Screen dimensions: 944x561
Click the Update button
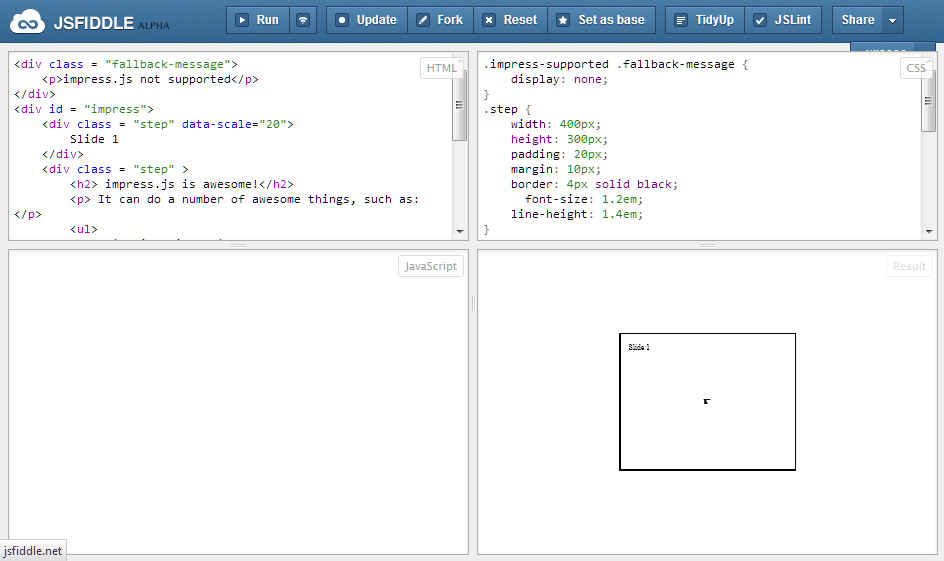tap(367, 20)
